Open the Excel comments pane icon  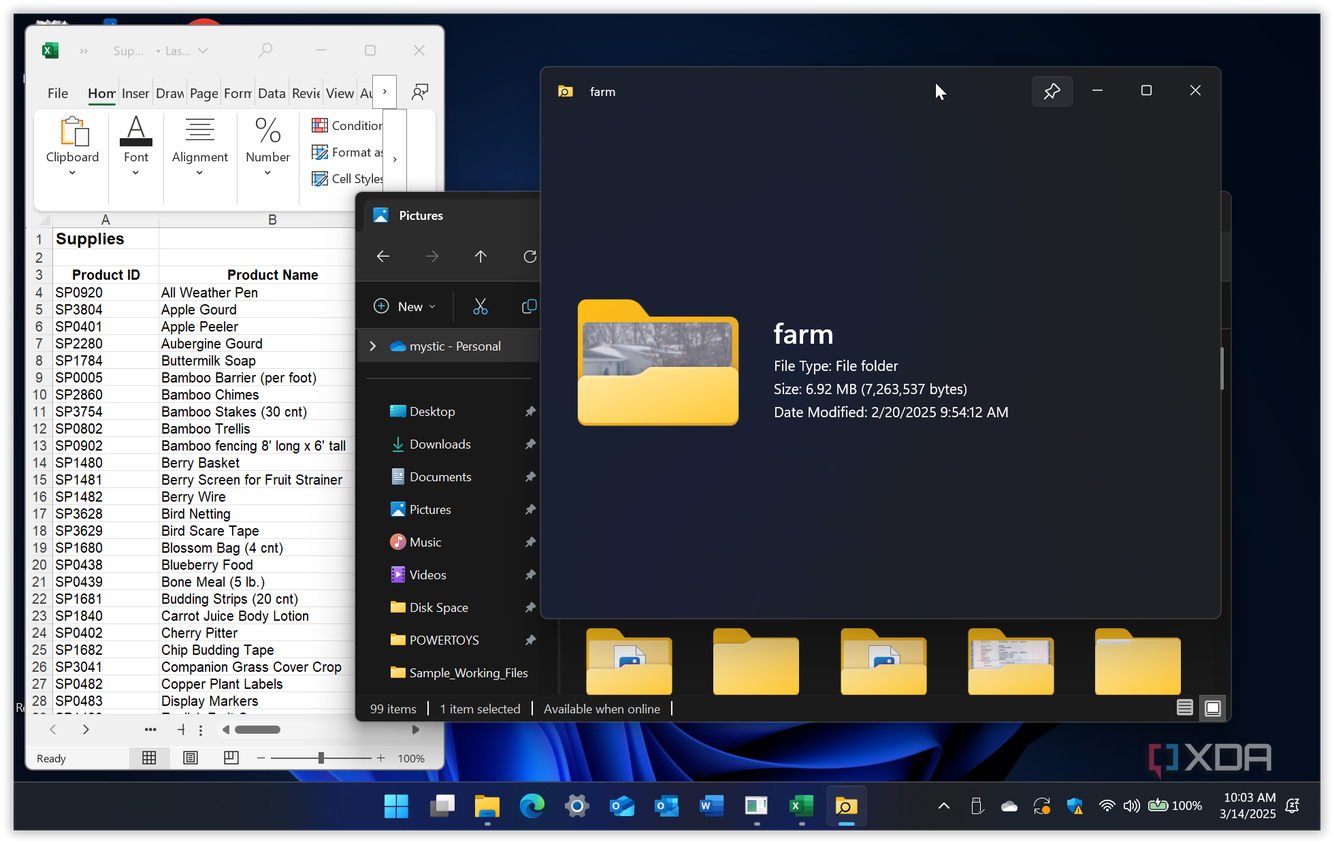(x=420, y=92)
